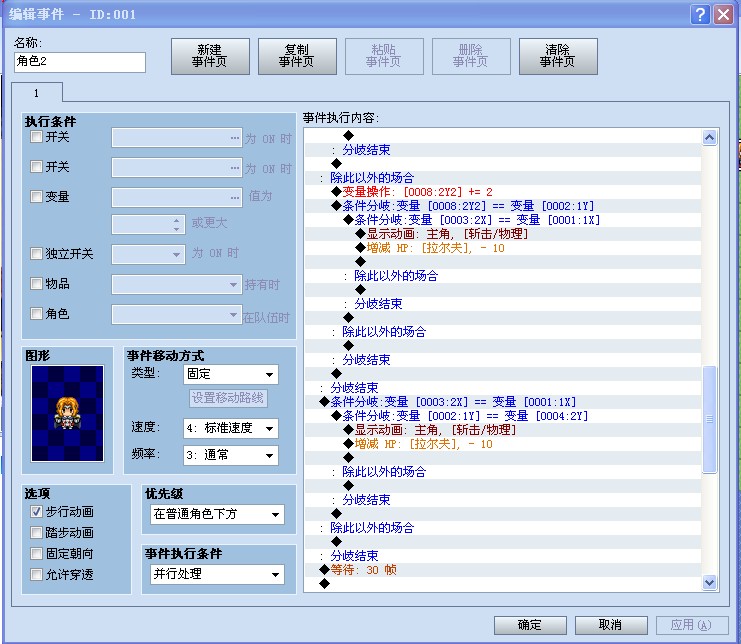
Task: Open the 优先级 priority dropdown
Action: click(217, 514)
